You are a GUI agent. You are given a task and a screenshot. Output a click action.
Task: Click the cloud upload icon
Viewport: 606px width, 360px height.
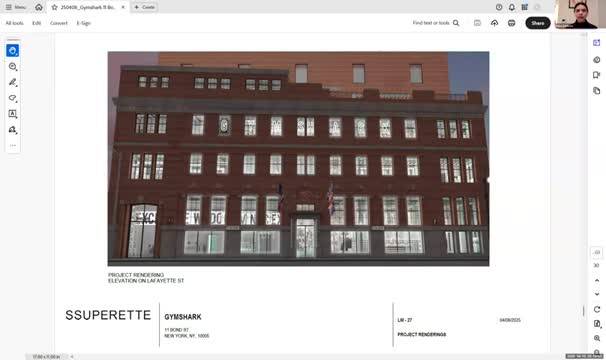[x=494, y=23]
